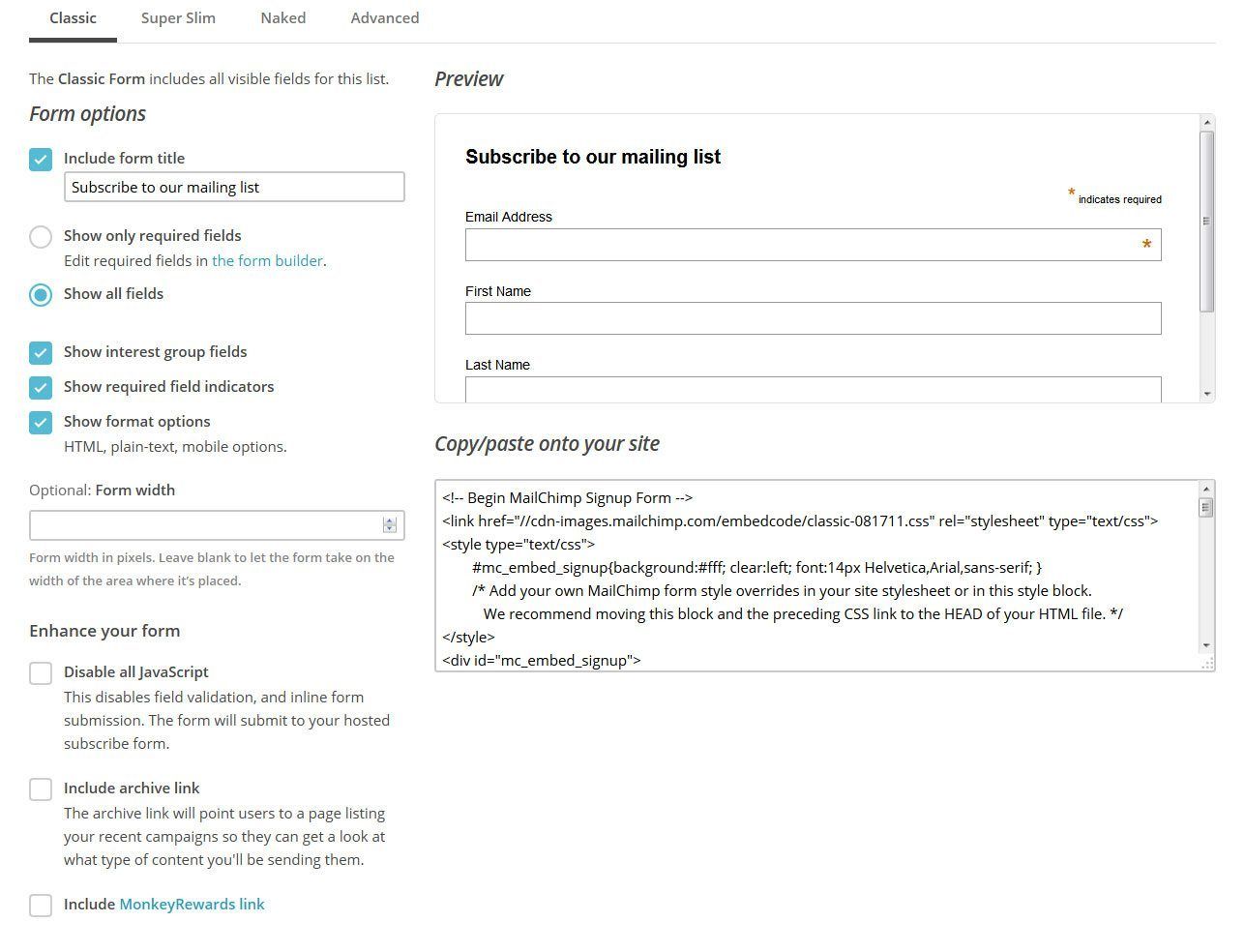Click the 'Subscribe to our mailing list' preview heading

[x=593, y=157]
